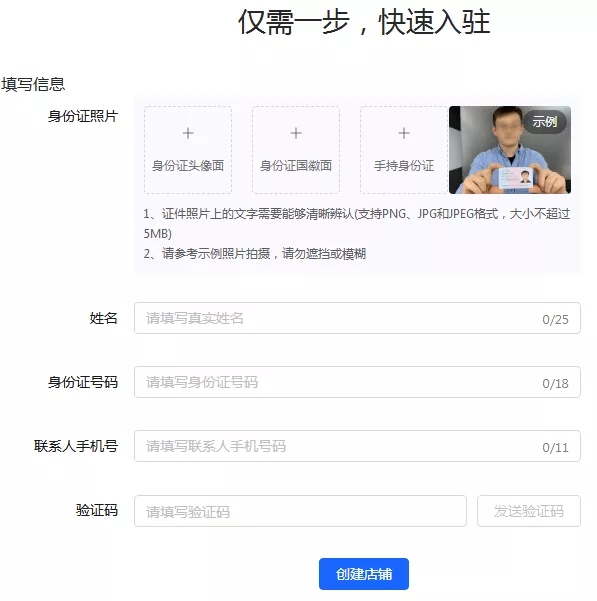Select the 身份证国徽面 upload label text

[x=296, y=166]
